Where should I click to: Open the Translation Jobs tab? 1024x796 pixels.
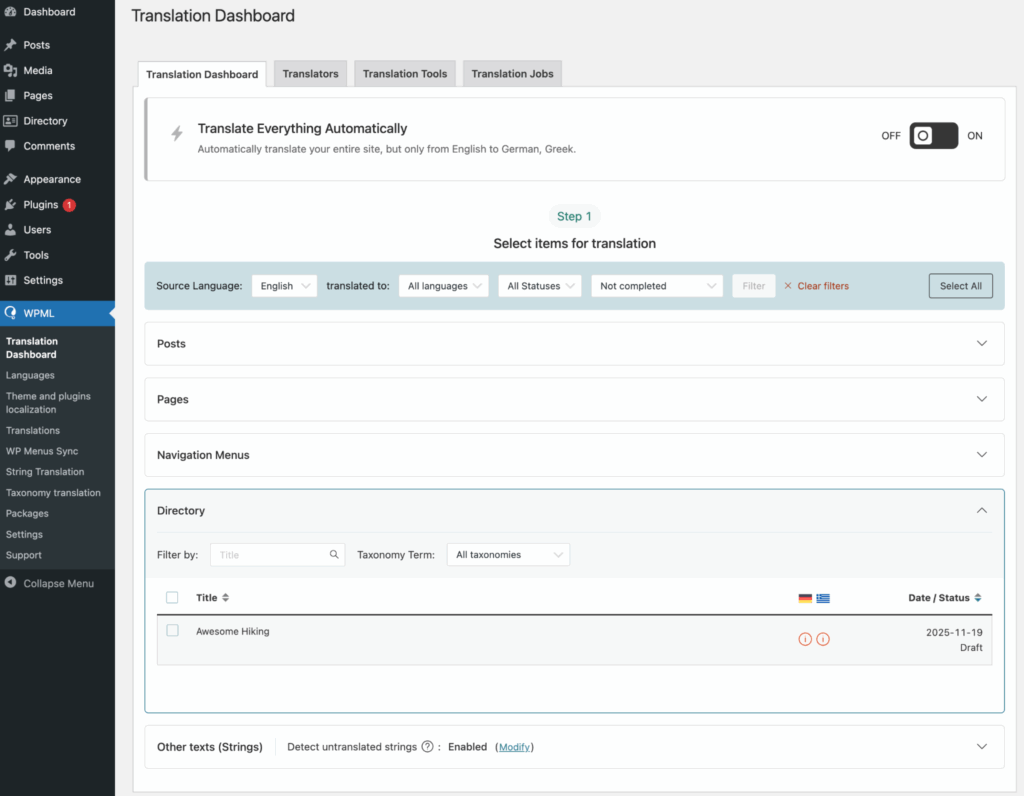[511, 73]
